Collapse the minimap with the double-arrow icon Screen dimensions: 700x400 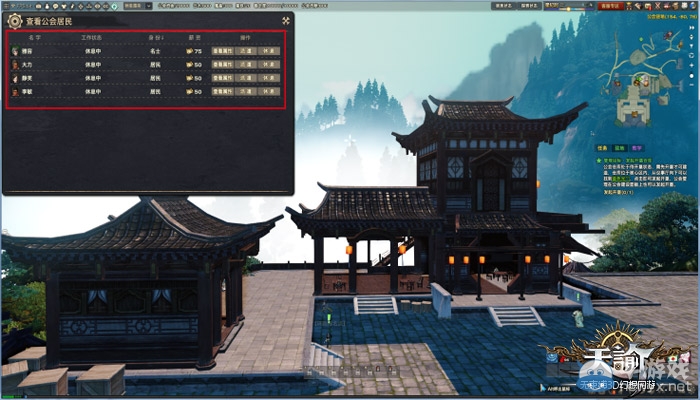692,28
